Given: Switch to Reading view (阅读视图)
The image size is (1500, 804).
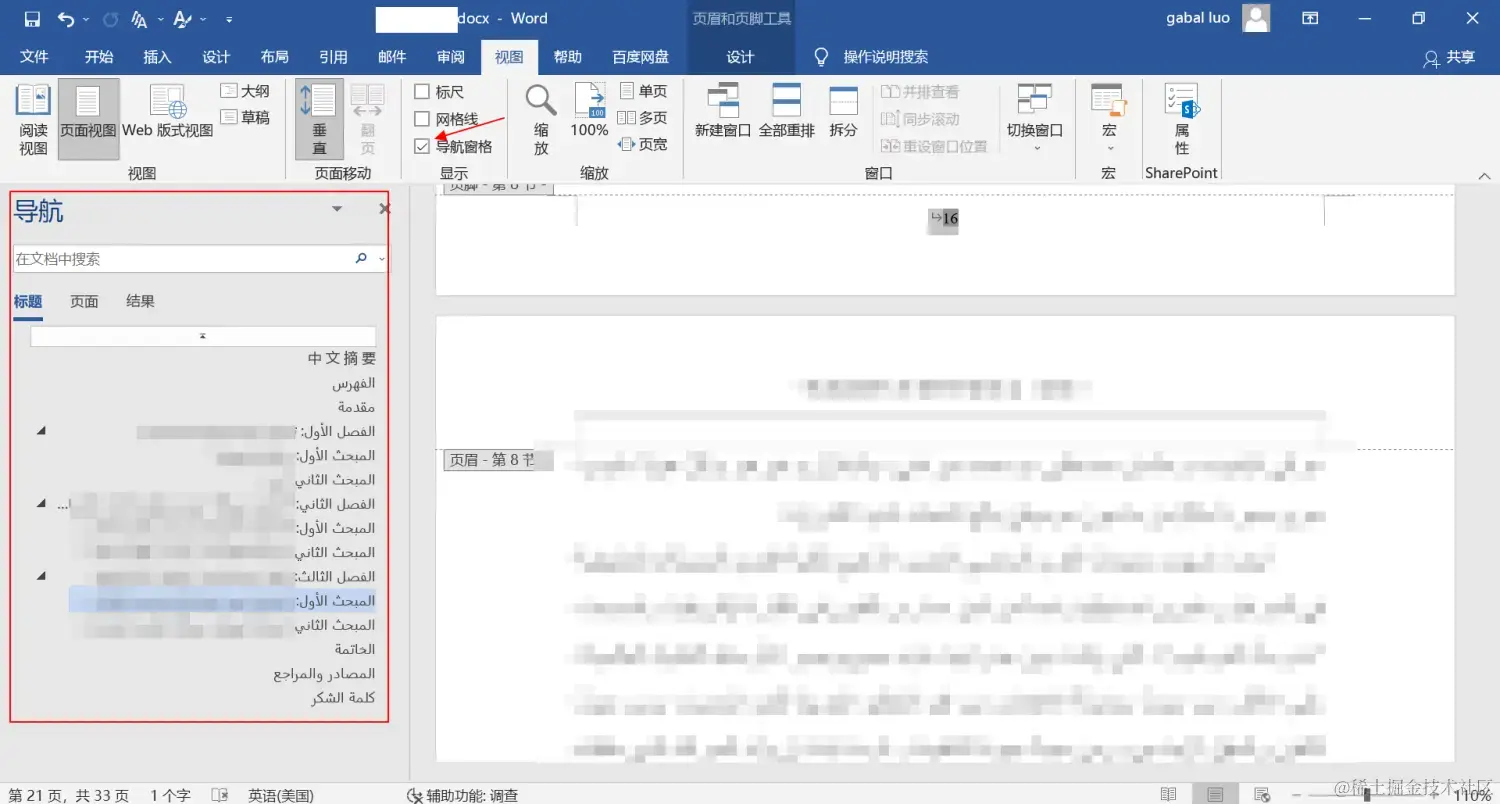Looking at the screenshot, I should (x=34, y=120).
